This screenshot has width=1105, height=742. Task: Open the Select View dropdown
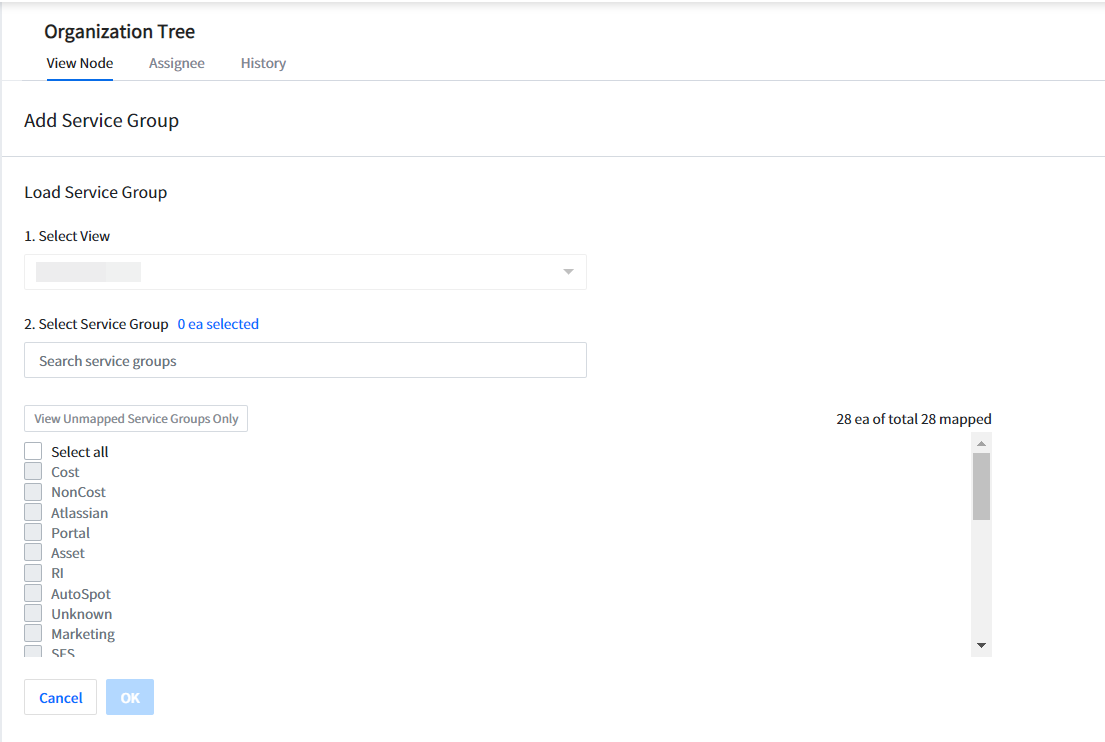pos(304,272)
